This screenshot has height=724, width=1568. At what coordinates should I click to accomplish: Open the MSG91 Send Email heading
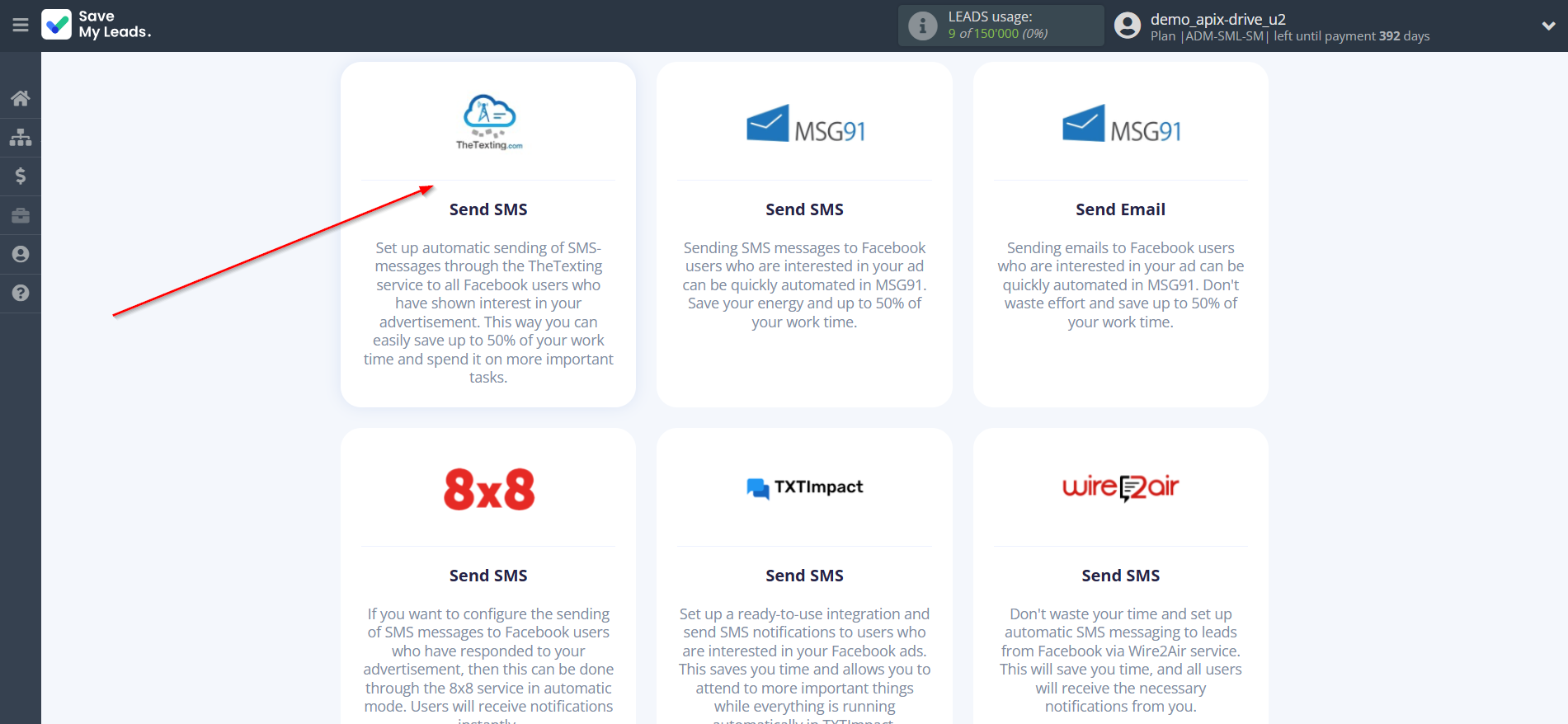[1120, 209]
